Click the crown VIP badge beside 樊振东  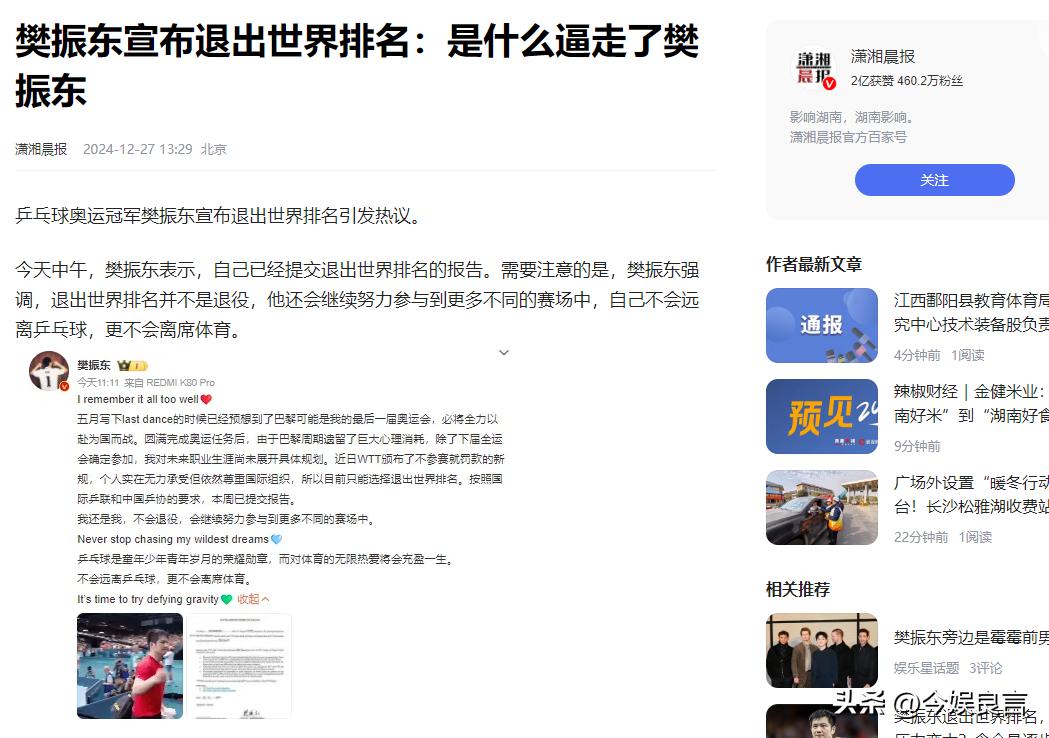[132, 365]
